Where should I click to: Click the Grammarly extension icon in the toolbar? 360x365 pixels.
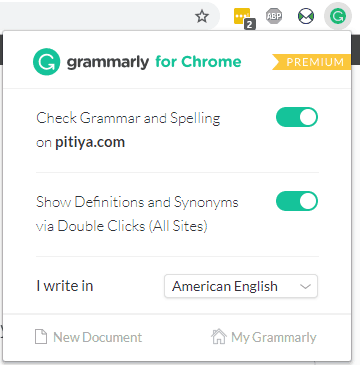point(338,16)
